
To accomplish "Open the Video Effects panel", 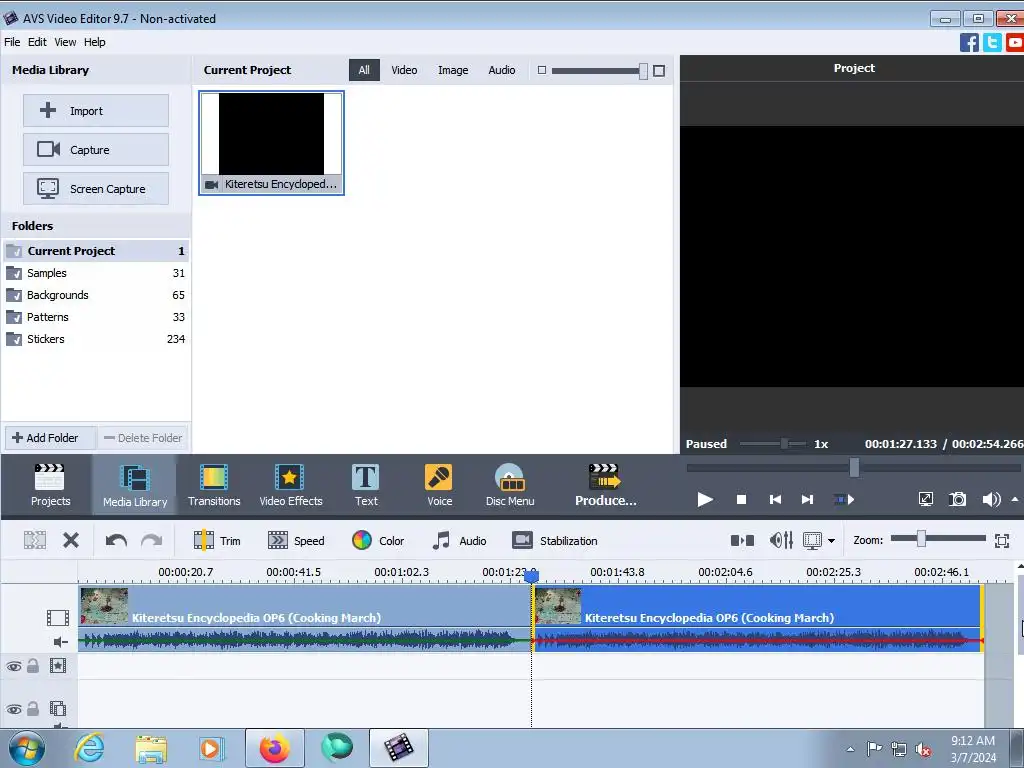I will [x=291, y=485].
